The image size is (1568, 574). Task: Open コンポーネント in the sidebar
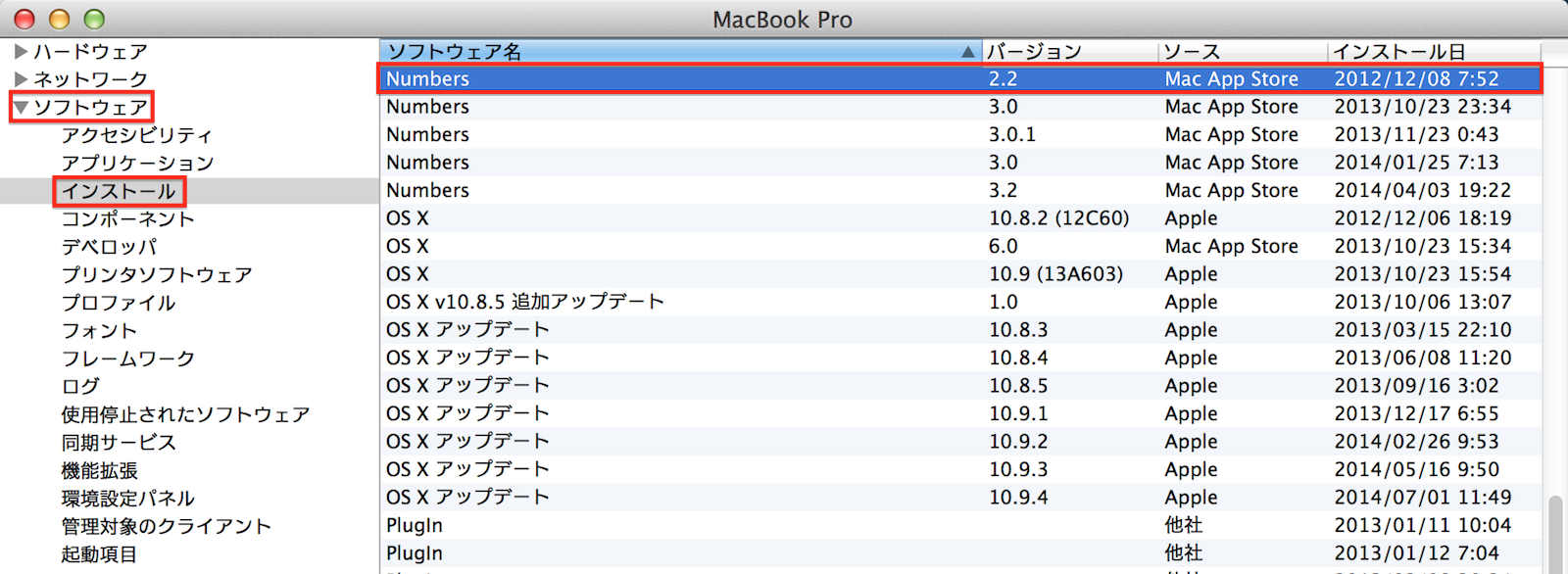[x=127, y=218]
